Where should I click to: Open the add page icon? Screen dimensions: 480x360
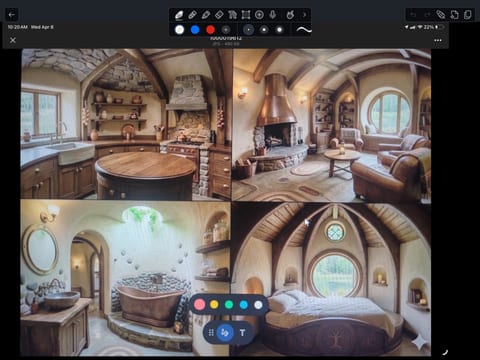[x=454, y=15]
